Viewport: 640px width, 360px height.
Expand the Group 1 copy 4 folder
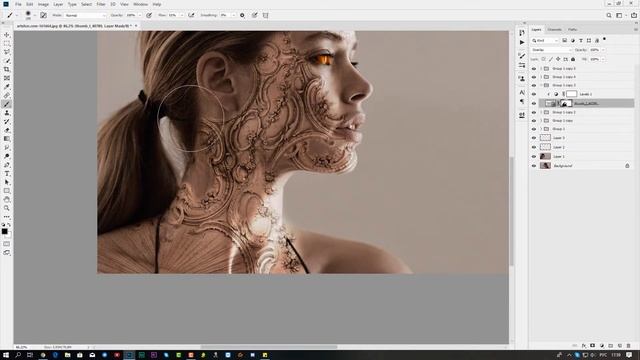point(542,77)
